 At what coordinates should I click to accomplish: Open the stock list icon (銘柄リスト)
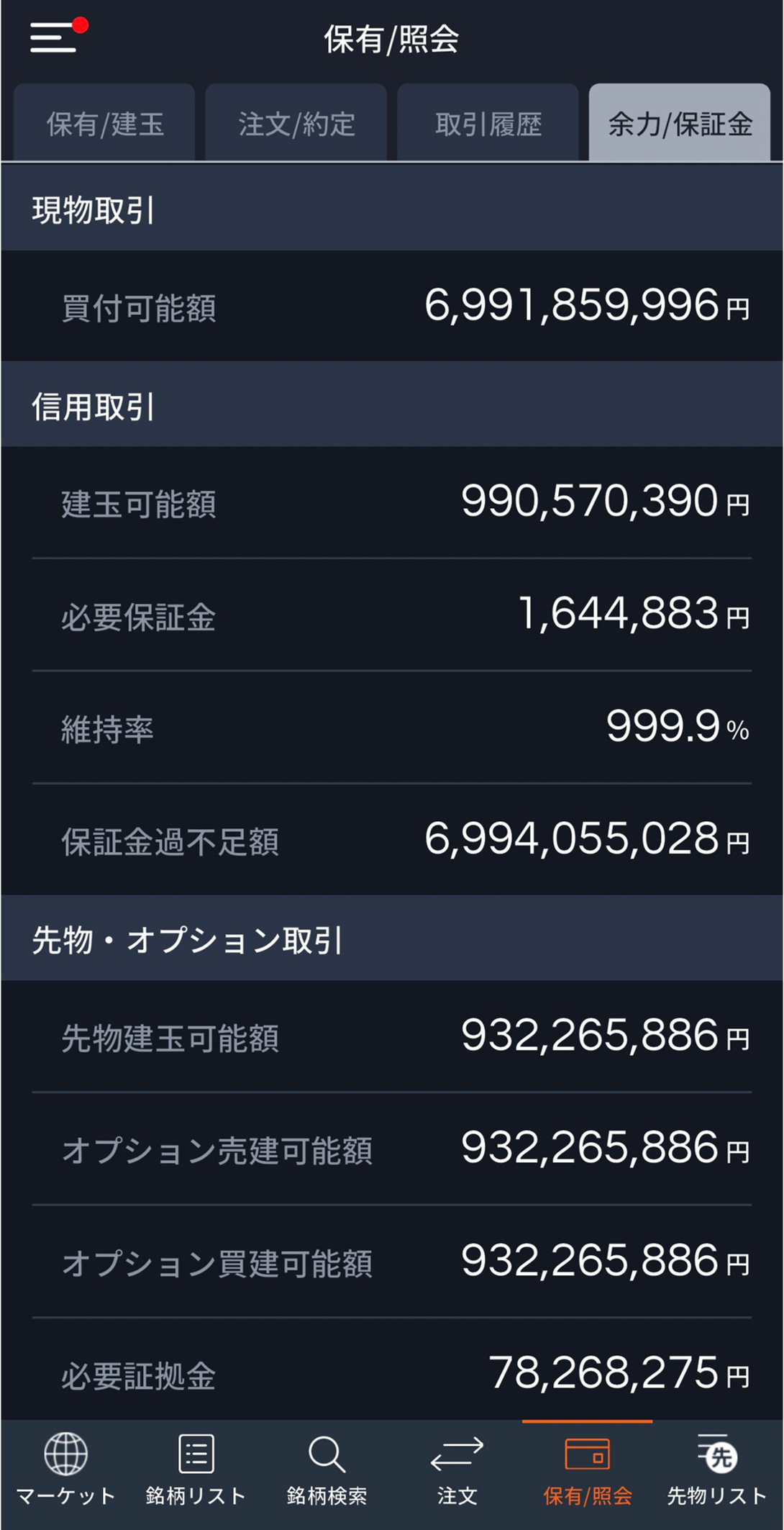point(196,1454)
